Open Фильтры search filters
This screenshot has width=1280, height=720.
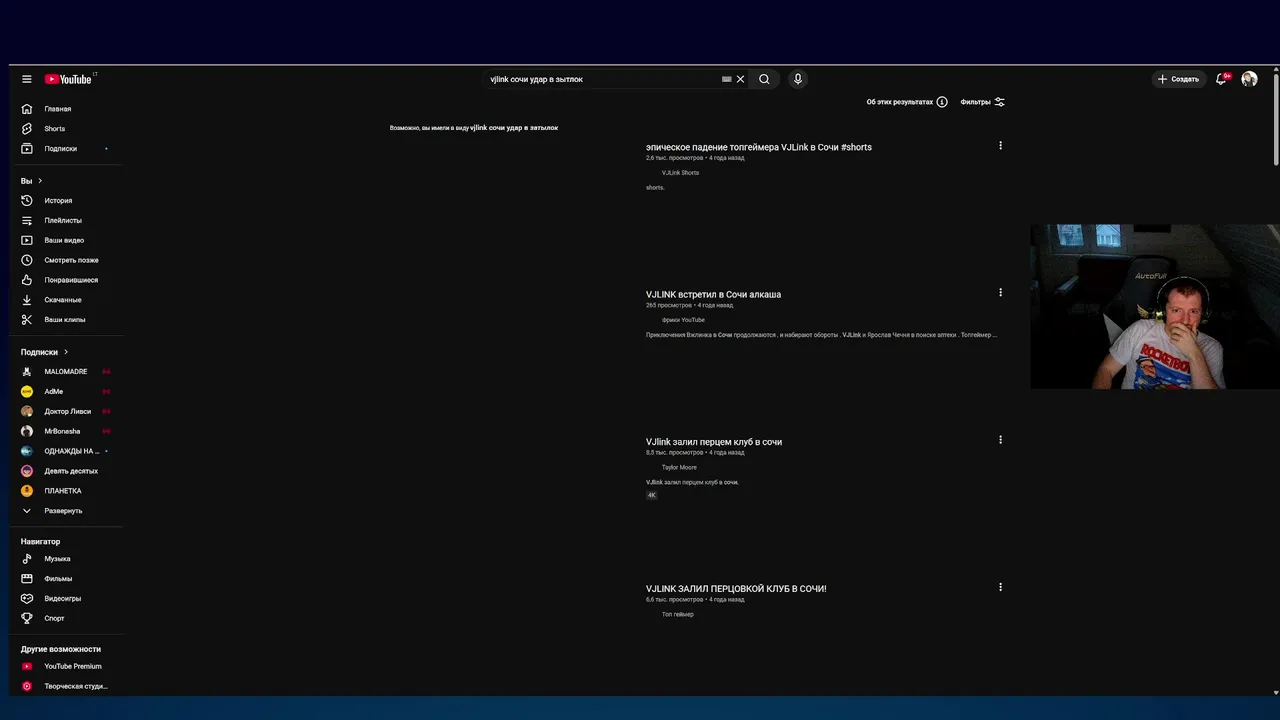click(982, 102)
